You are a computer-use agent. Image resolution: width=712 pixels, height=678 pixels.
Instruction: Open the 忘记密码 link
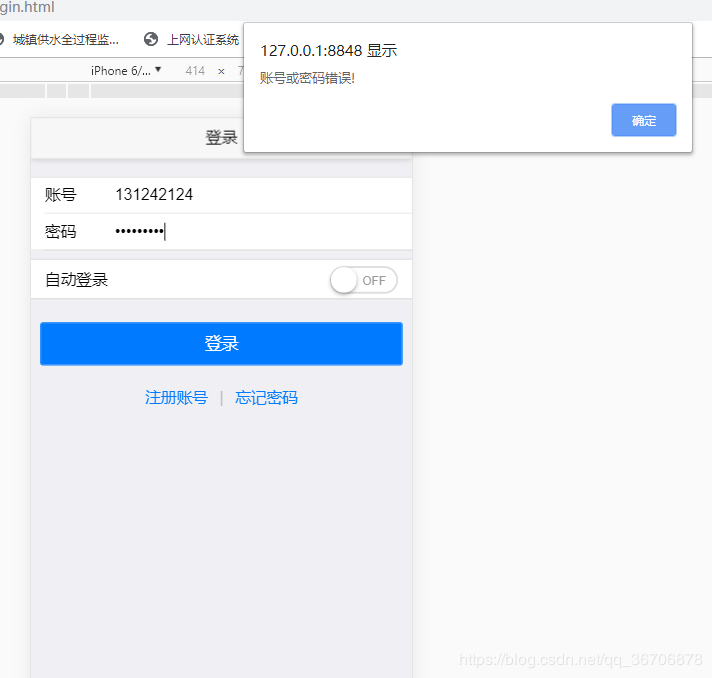point(266,398)
